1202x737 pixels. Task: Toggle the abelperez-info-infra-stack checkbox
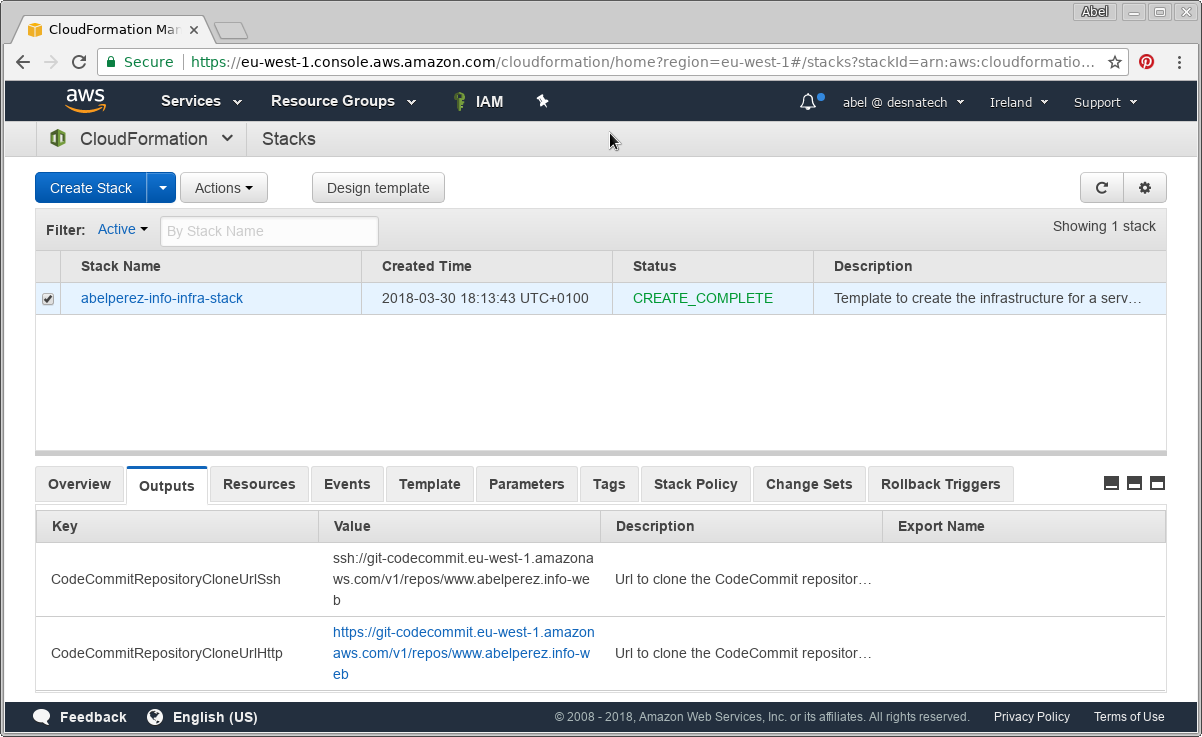(x=48, y=299)
